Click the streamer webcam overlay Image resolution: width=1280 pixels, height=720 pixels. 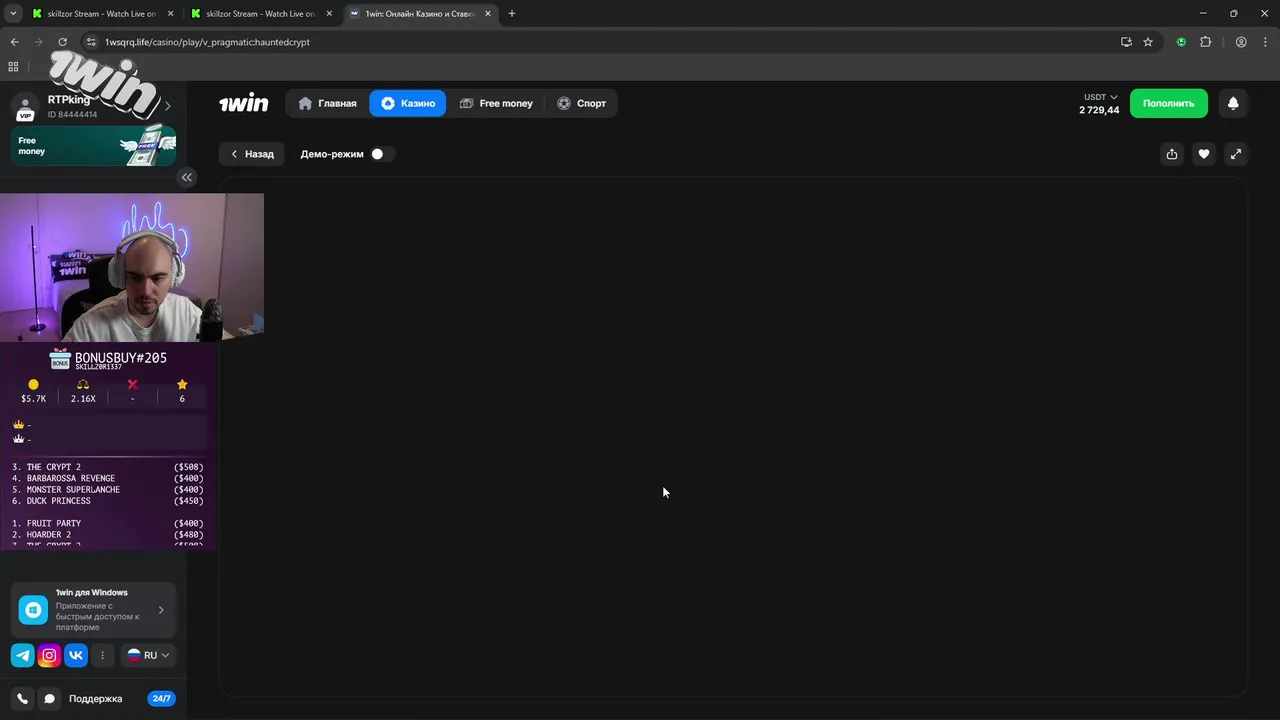click(132, 267)
